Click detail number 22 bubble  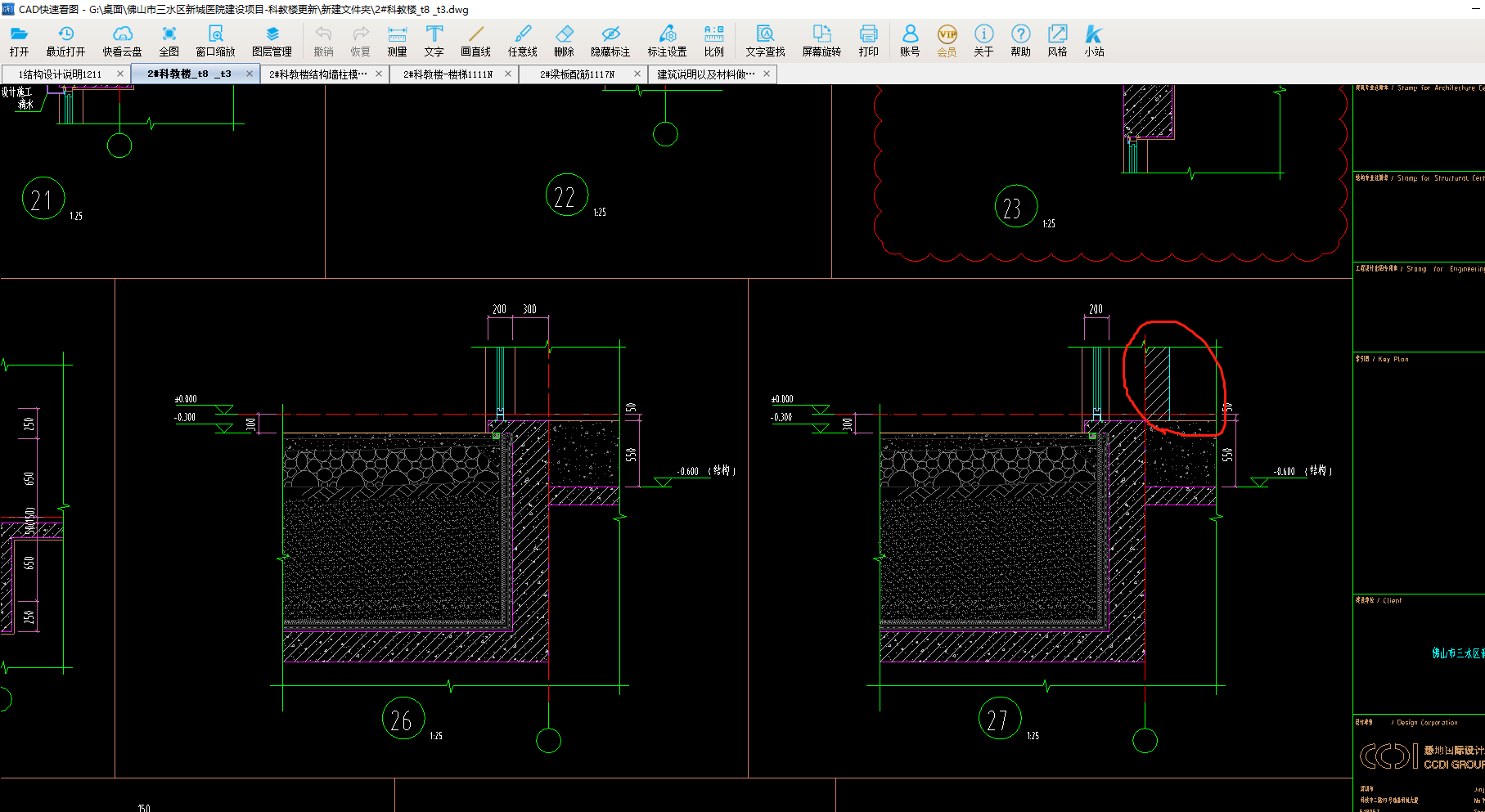(x=566, y=195)
